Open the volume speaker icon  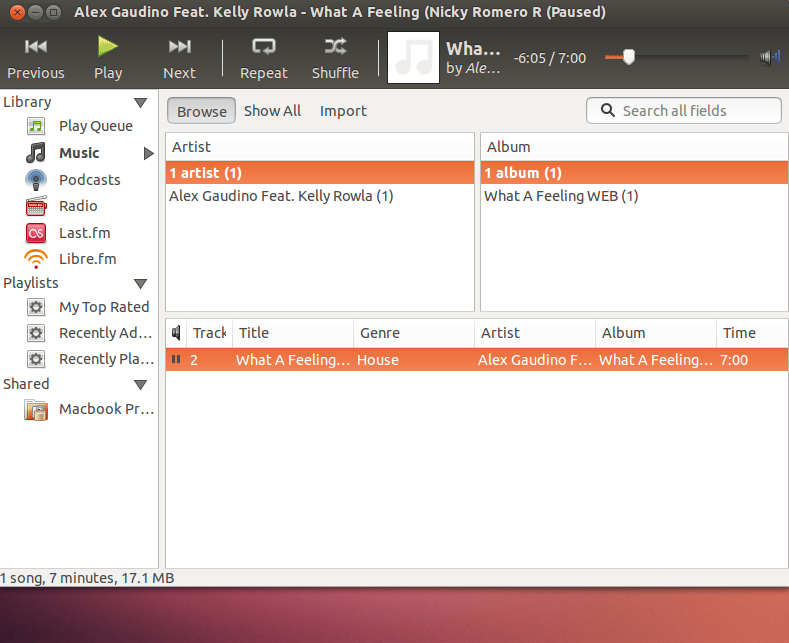click(x=770, y=57)
